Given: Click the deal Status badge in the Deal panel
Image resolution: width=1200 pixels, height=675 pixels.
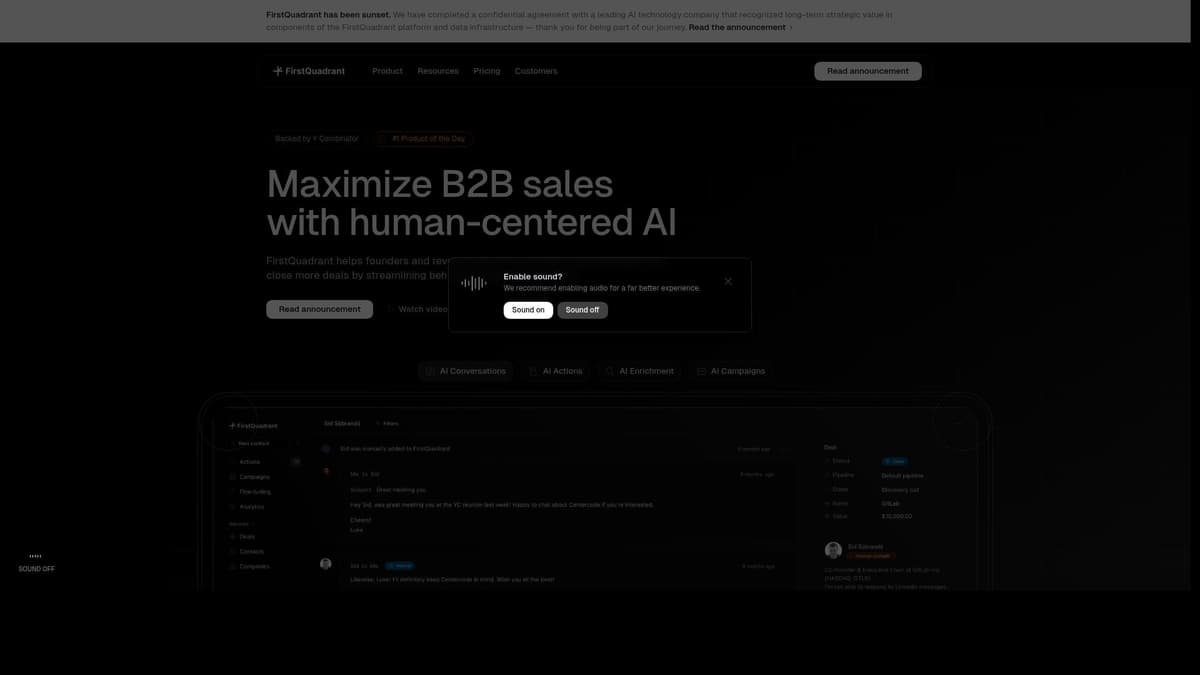Looking at the screenshot, I should (895, 461).
